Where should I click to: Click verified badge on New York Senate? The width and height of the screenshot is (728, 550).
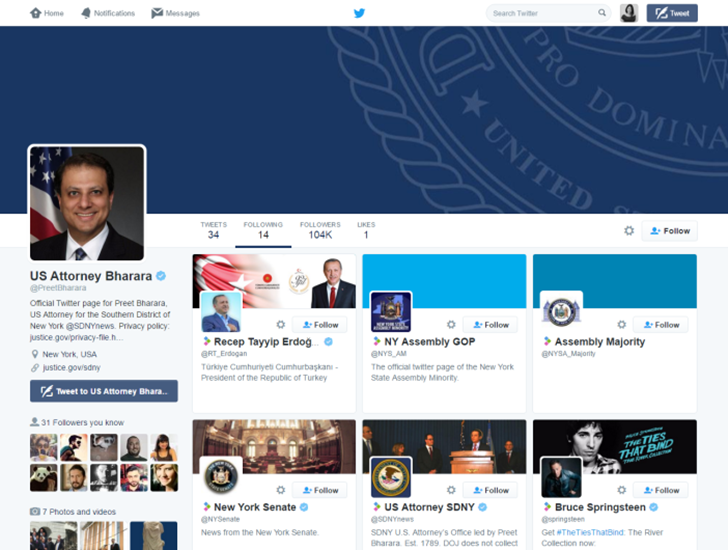304,507
